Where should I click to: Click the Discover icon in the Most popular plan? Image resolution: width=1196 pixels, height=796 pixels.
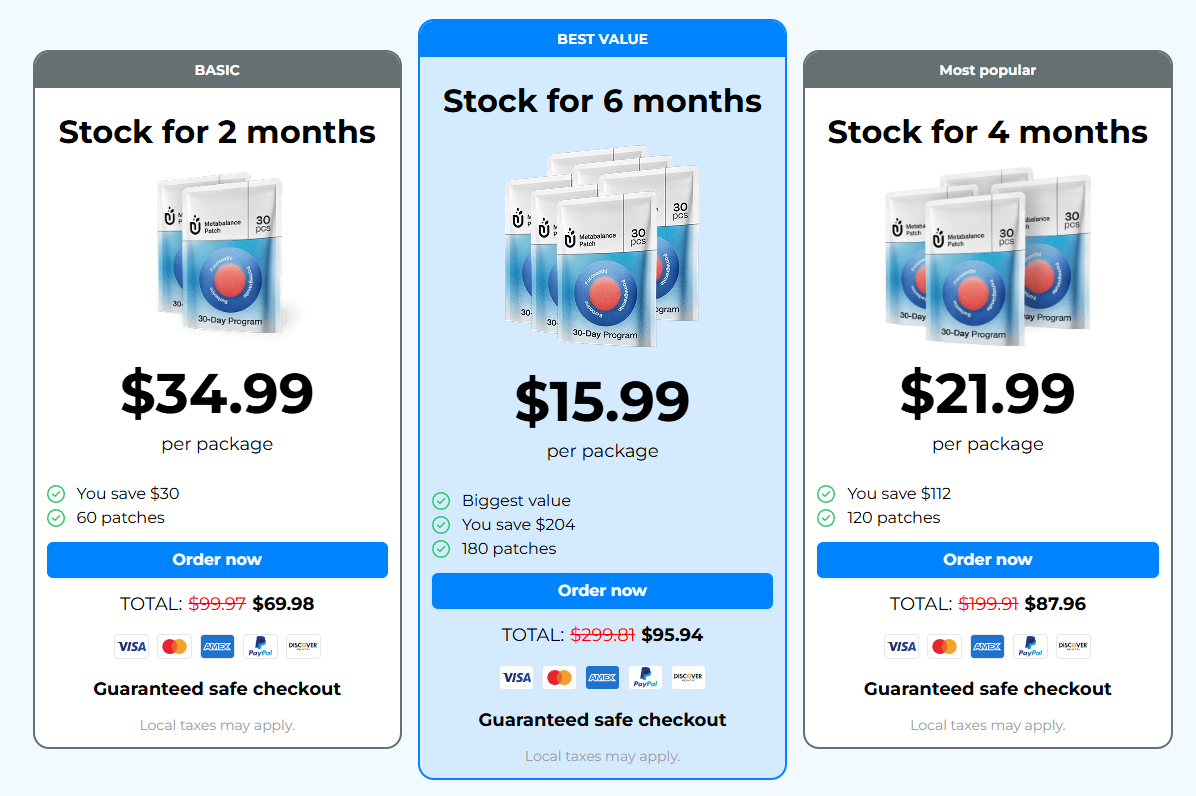[1073, 647]
